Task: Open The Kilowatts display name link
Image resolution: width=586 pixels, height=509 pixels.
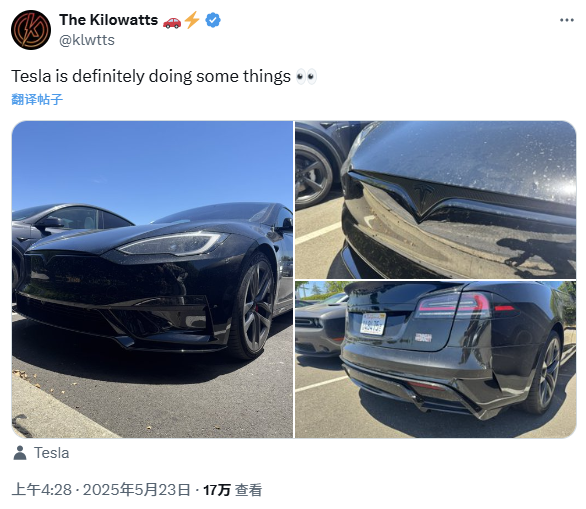Action: point(108,20)
